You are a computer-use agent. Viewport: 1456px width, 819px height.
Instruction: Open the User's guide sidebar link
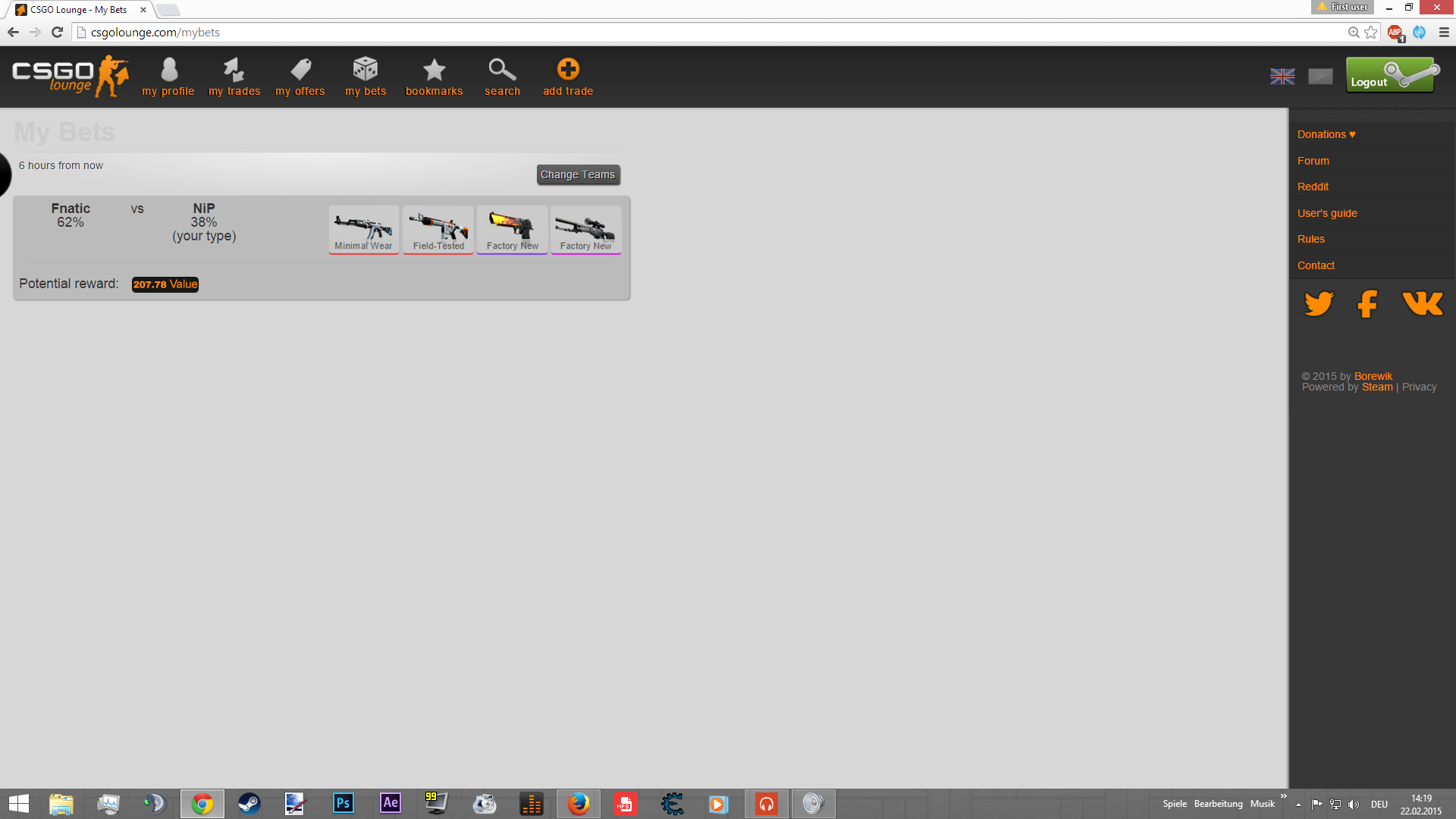pyautogui.click(x=1327, y=213)
